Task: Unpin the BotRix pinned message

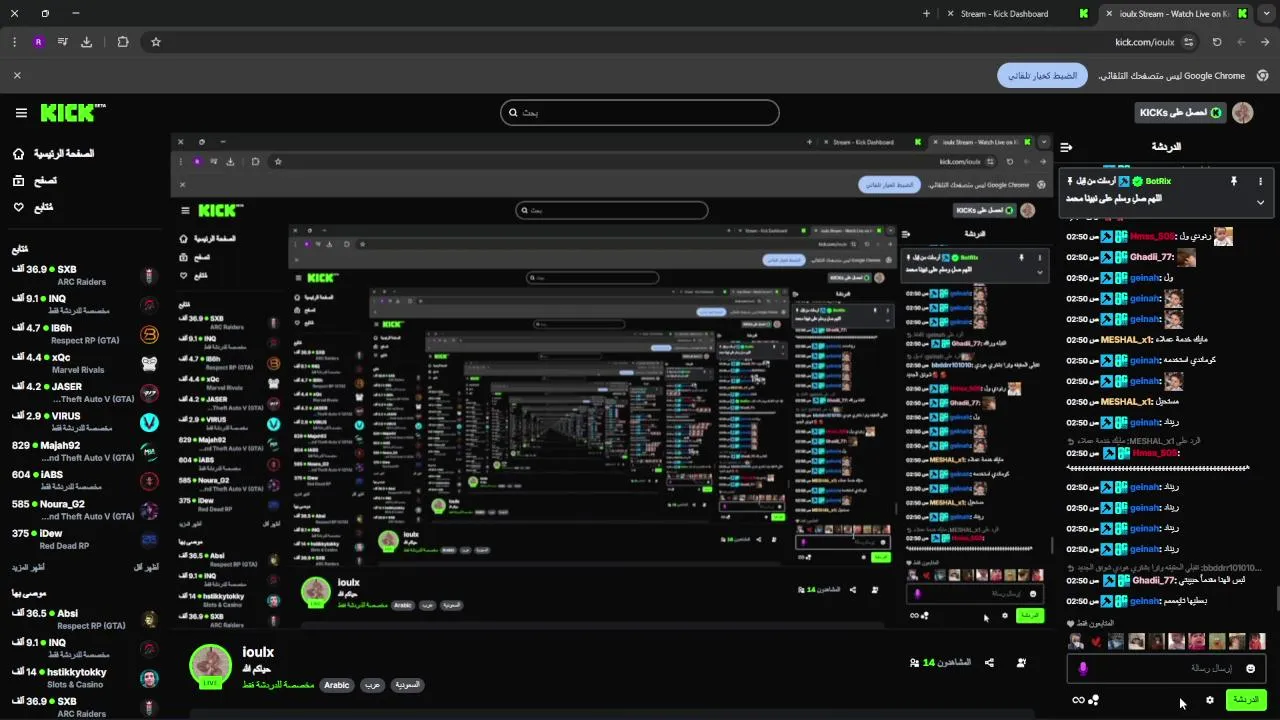Action: coord(1233,181)
